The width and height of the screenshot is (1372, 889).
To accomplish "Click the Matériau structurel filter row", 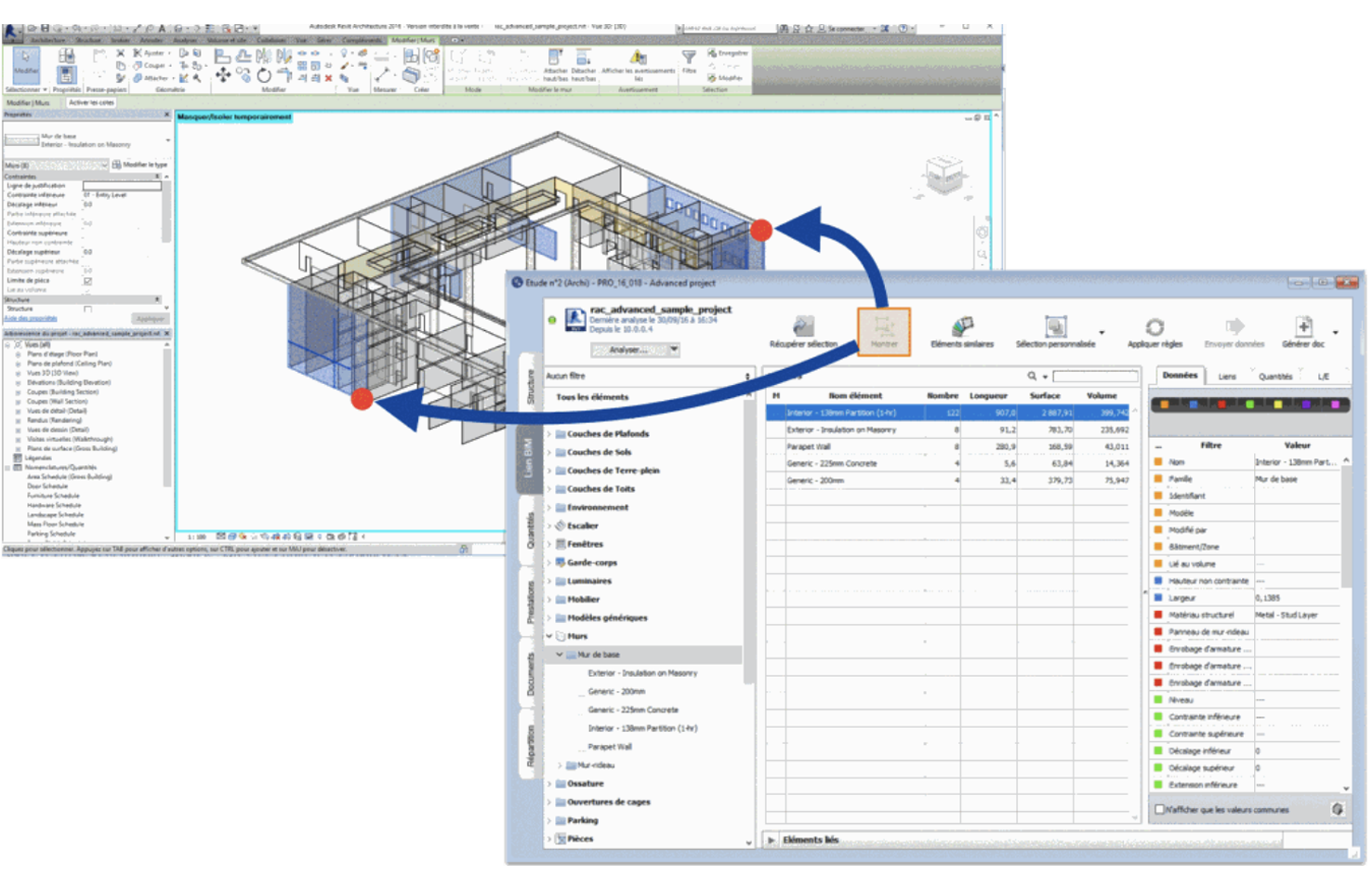I will click(x=1246, y=615).
